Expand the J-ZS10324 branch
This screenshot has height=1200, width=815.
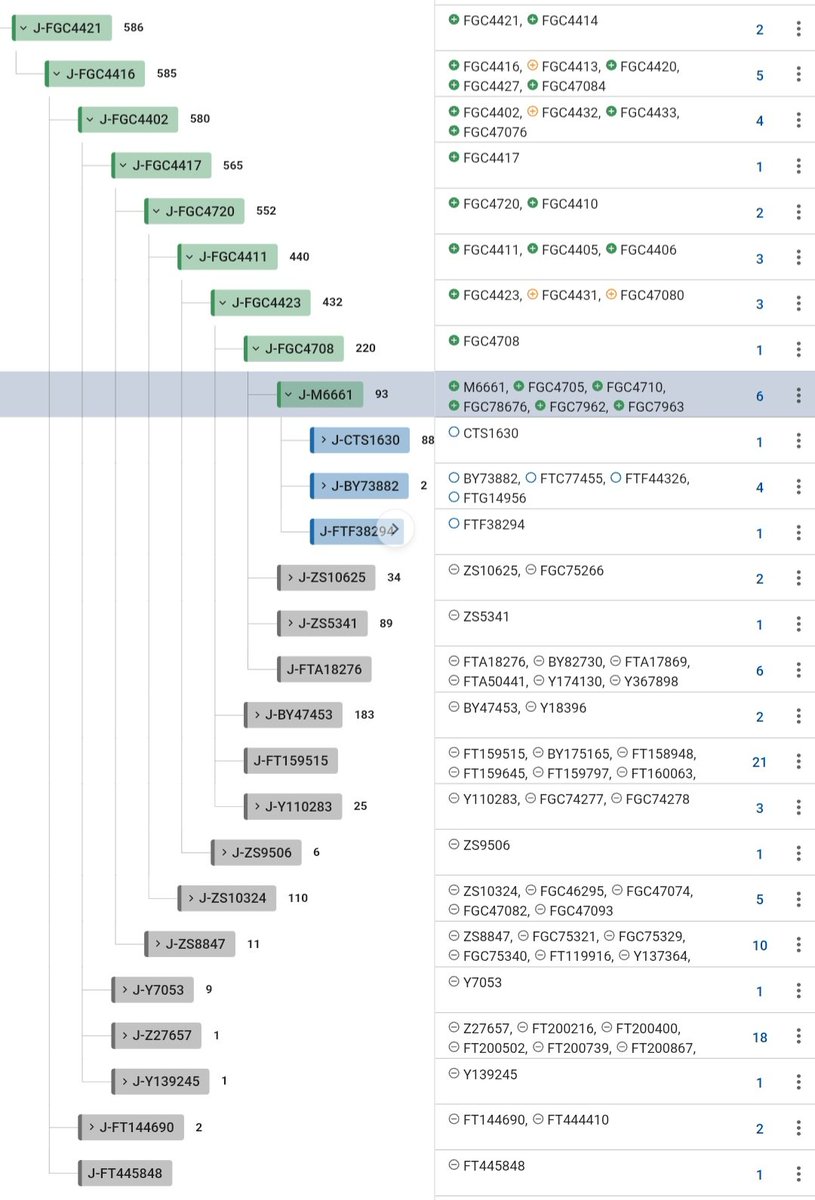tap(189, 898)
